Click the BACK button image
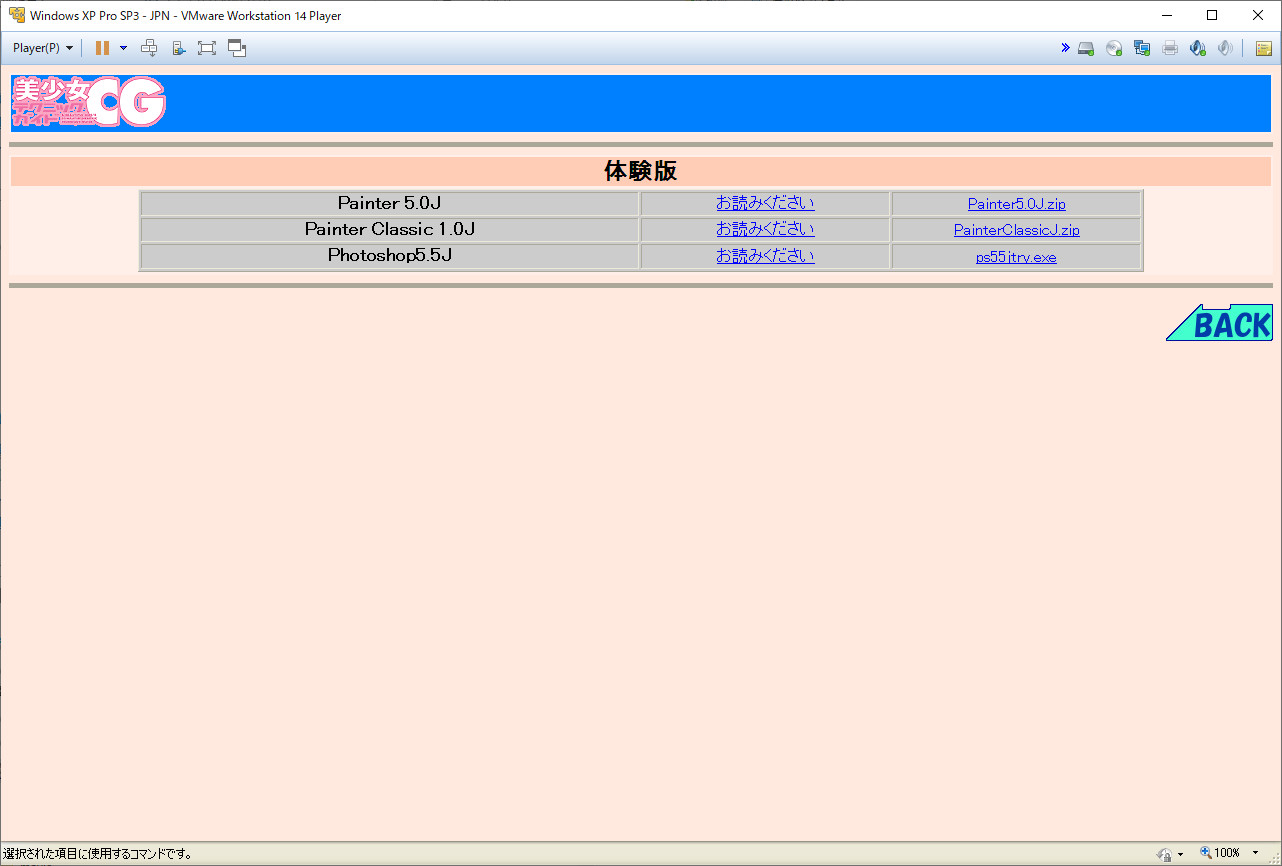The height and width of the screenshot is (866, 1282). (1219, 322)
